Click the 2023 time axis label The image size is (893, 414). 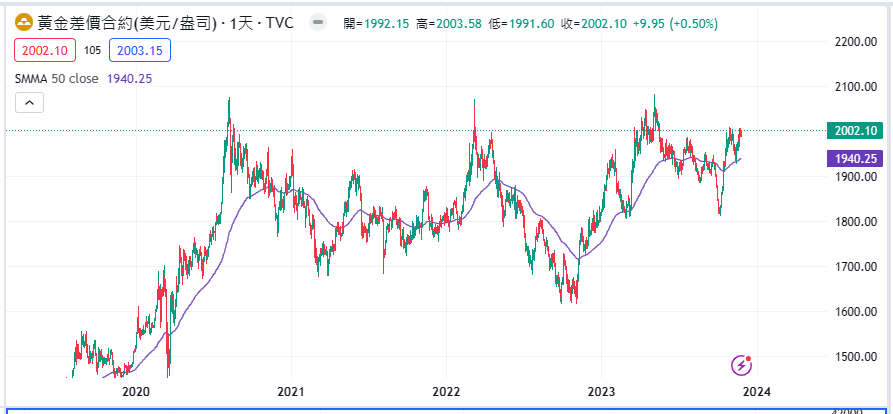[x=602, y=392]
